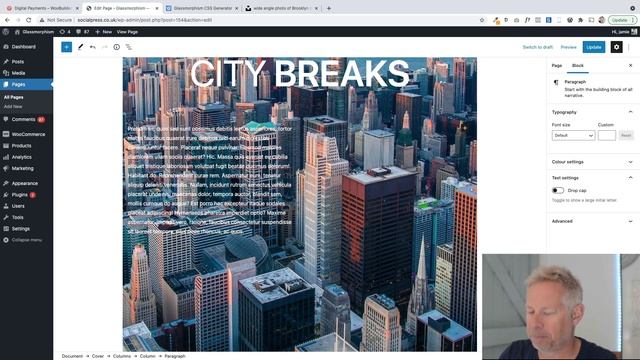Toggle the Drop cap switch
640x360 pixels.
(558, 191)
